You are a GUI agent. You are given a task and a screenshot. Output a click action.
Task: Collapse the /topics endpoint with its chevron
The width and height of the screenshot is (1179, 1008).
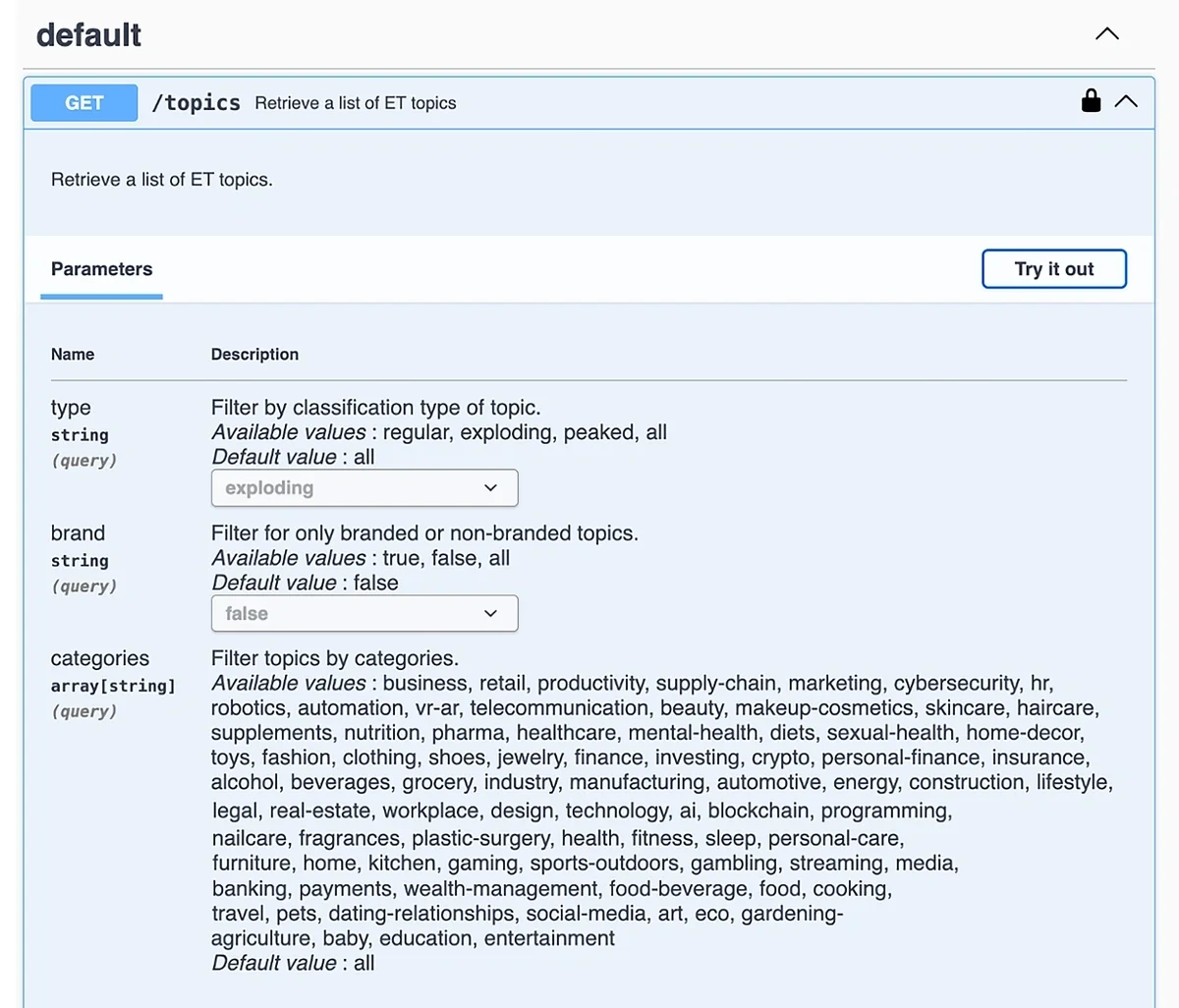[x=1126, y=101]
